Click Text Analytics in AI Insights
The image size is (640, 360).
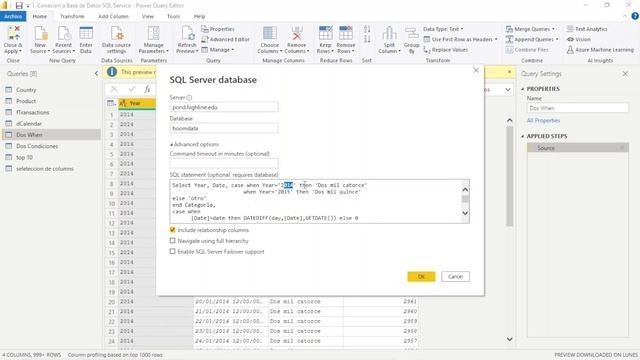click(587, 29)
